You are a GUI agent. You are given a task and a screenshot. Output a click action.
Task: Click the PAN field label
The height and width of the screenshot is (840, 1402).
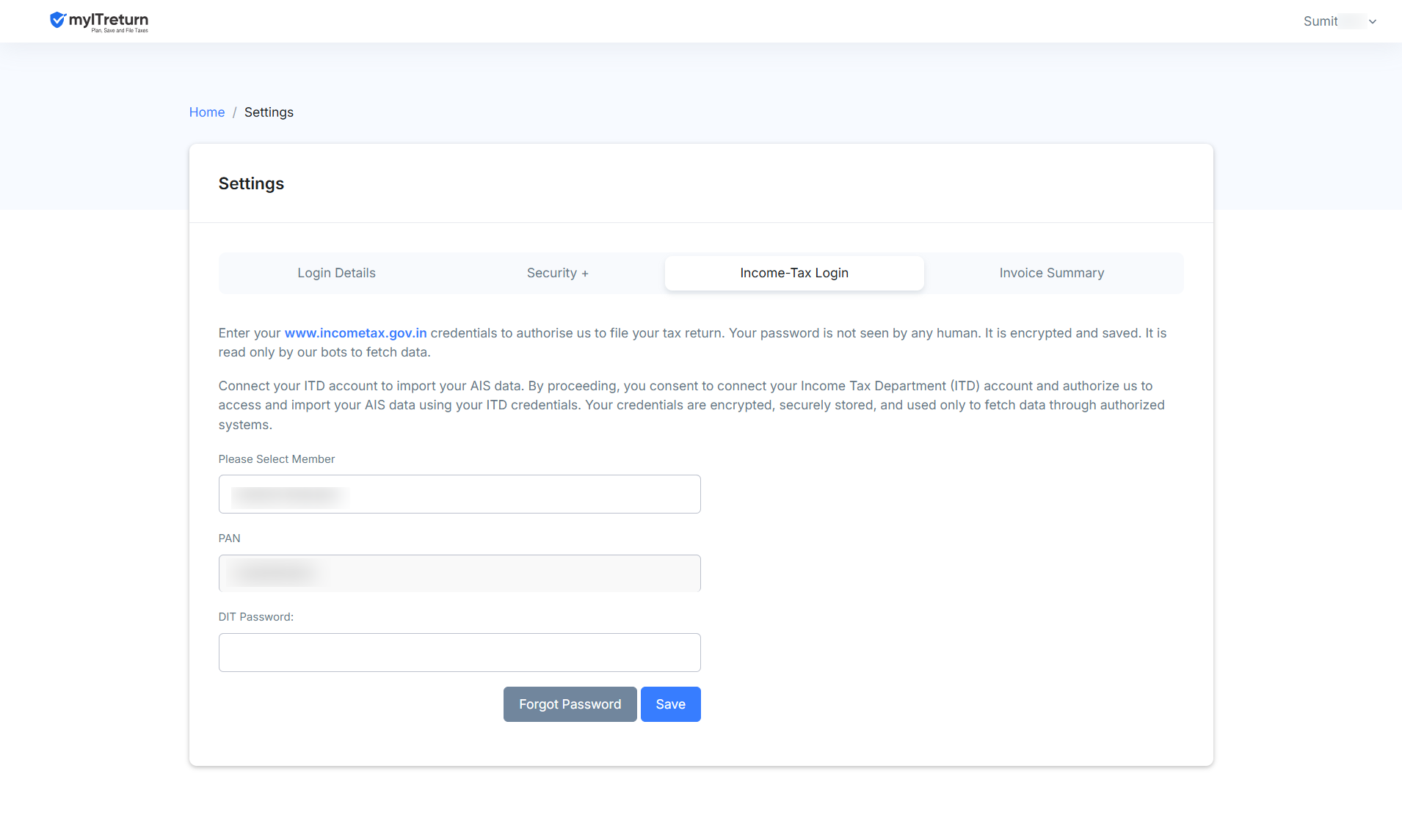coord(230,538)
